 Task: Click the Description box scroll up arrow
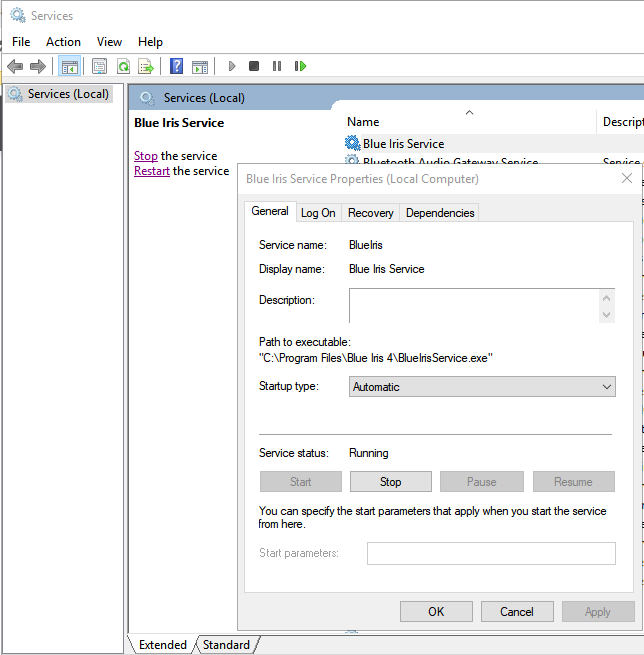606,298
